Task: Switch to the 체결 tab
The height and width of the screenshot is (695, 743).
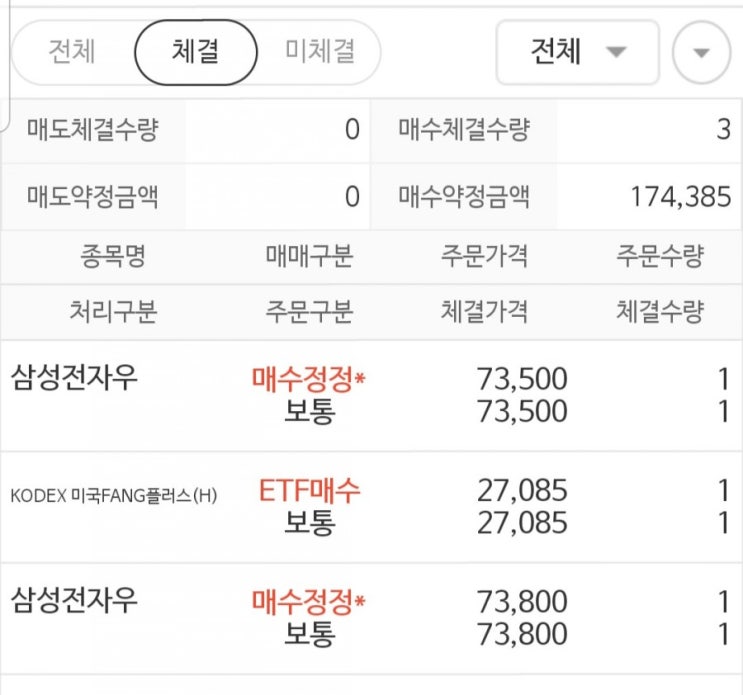Action: 196,51
